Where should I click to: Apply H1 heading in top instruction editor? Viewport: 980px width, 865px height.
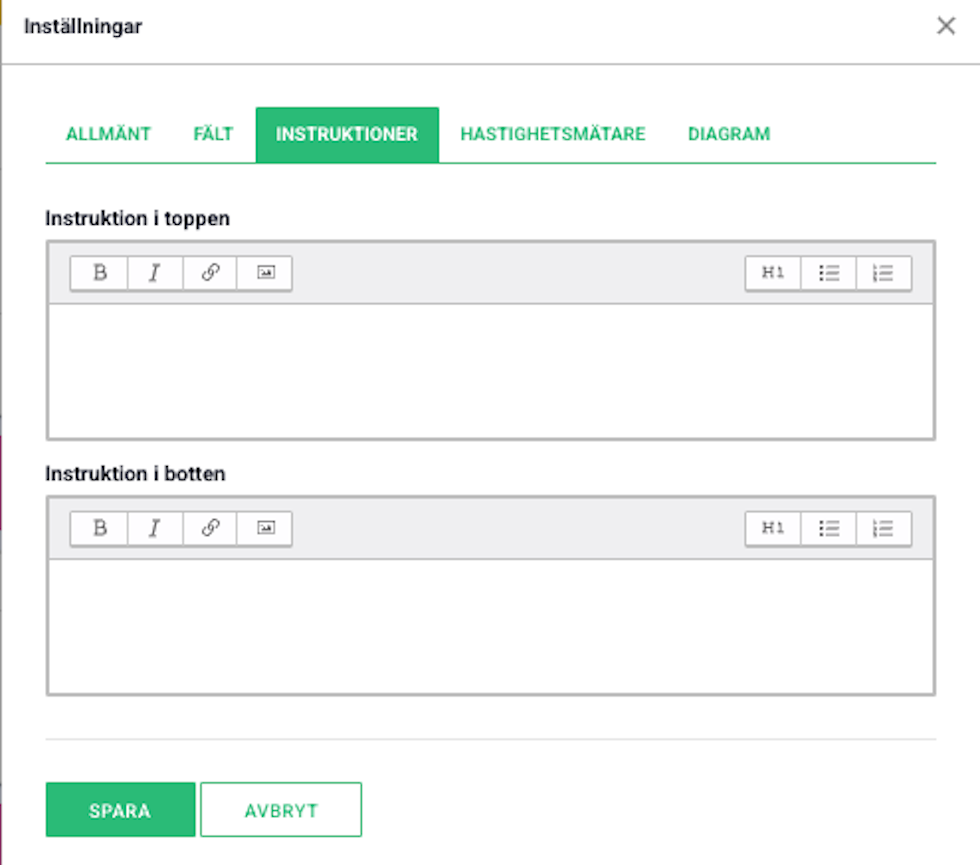(773, 272)
